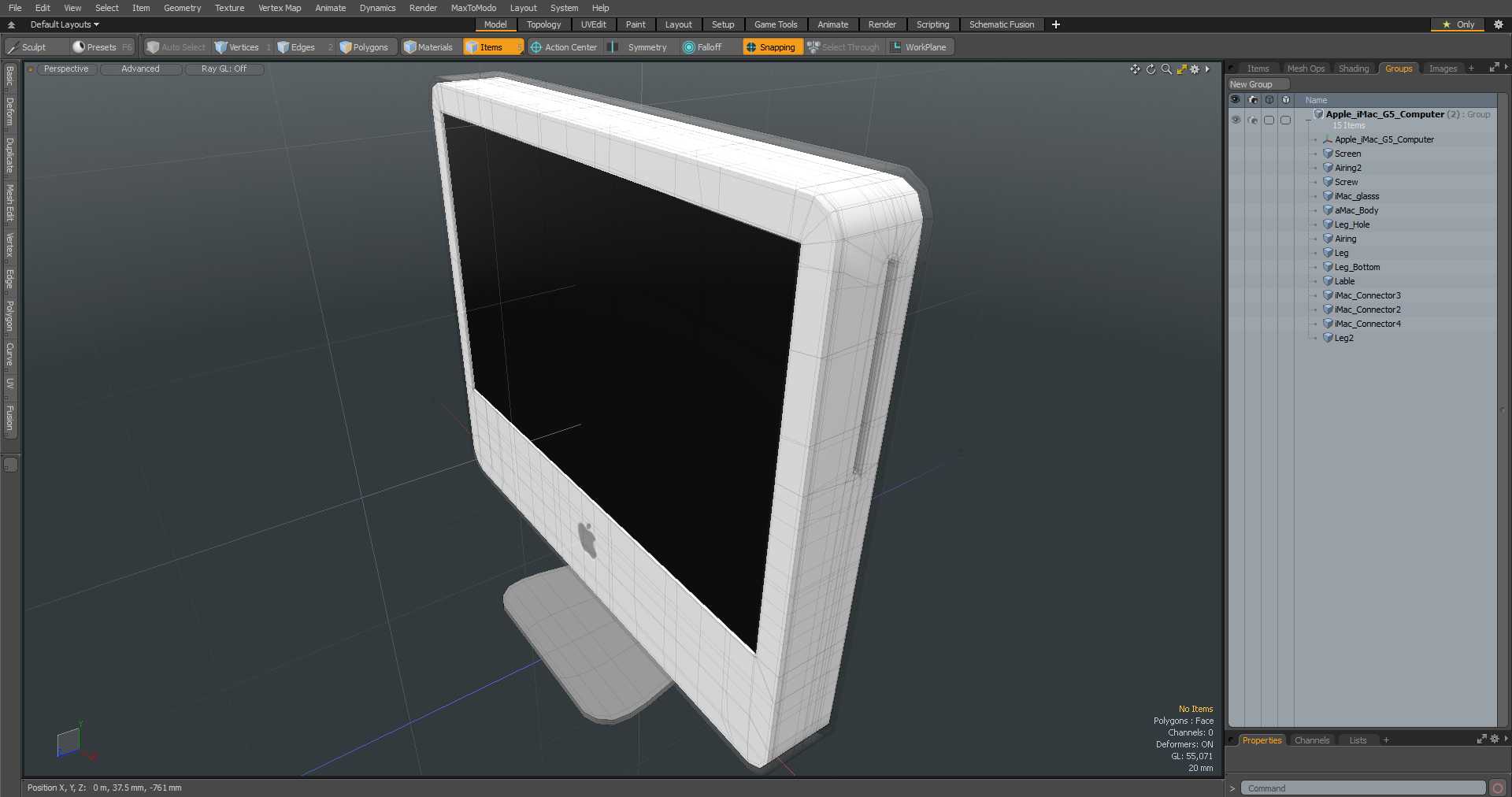This screenshot has width=1512, height=797.
Task: Select the iMac_glasss item
Action: [1356, 196]
